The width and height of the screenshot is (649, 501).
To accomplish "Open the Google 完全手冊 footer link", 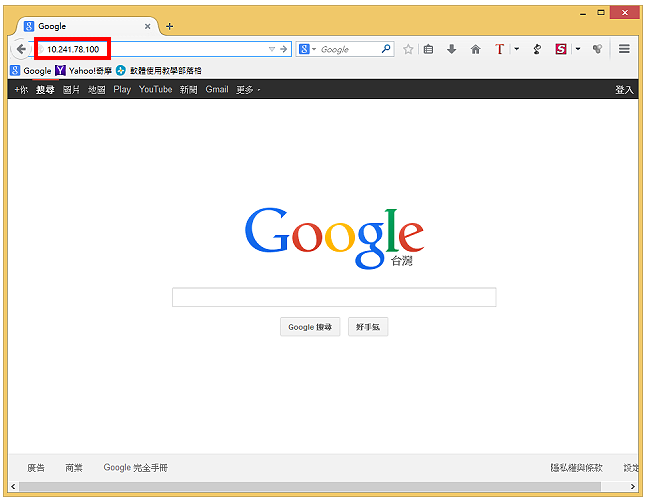I will tap(136, 468).
